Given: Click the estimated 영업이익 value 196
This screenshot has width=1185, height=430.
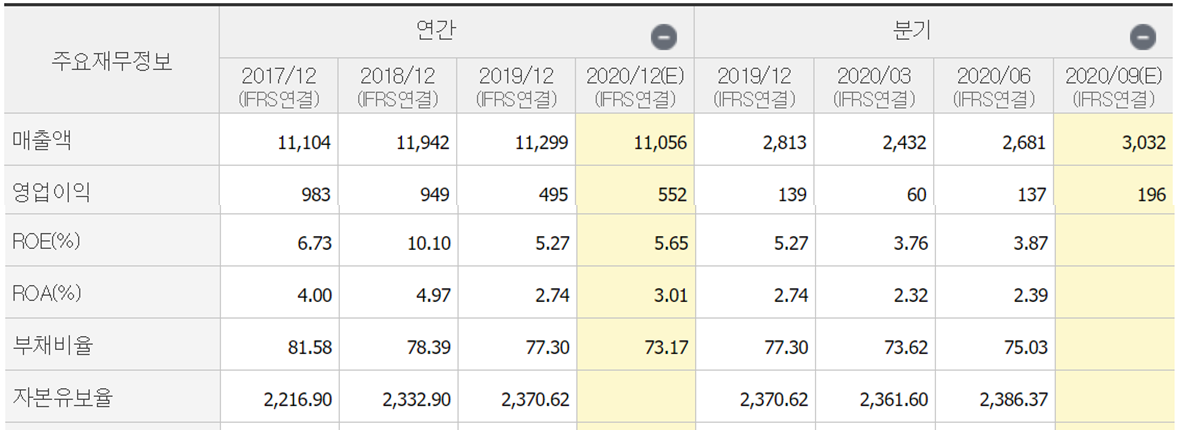Looking at the screenshot, I should tap(1152, 195).
